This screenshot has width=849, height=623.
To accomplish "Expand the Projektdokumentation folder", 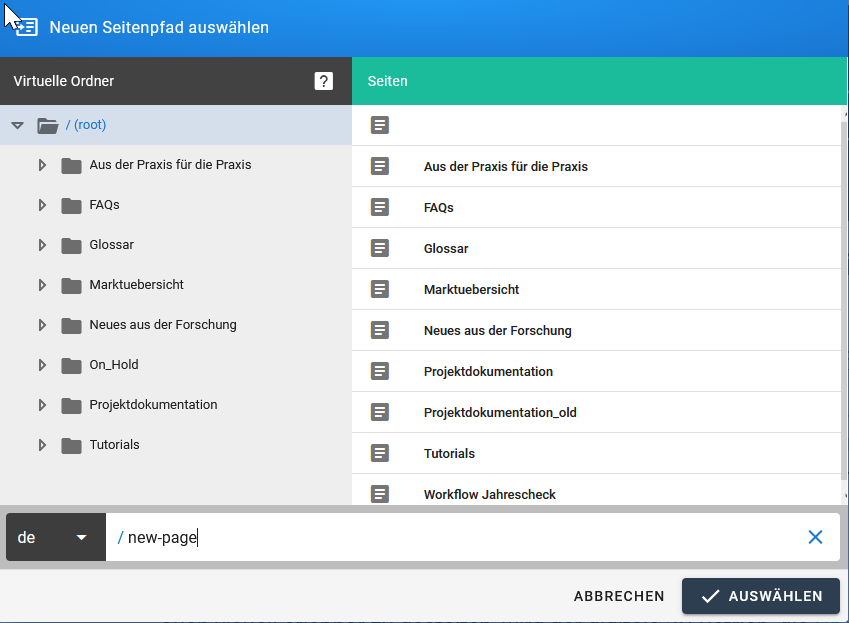I will point(42,405).
